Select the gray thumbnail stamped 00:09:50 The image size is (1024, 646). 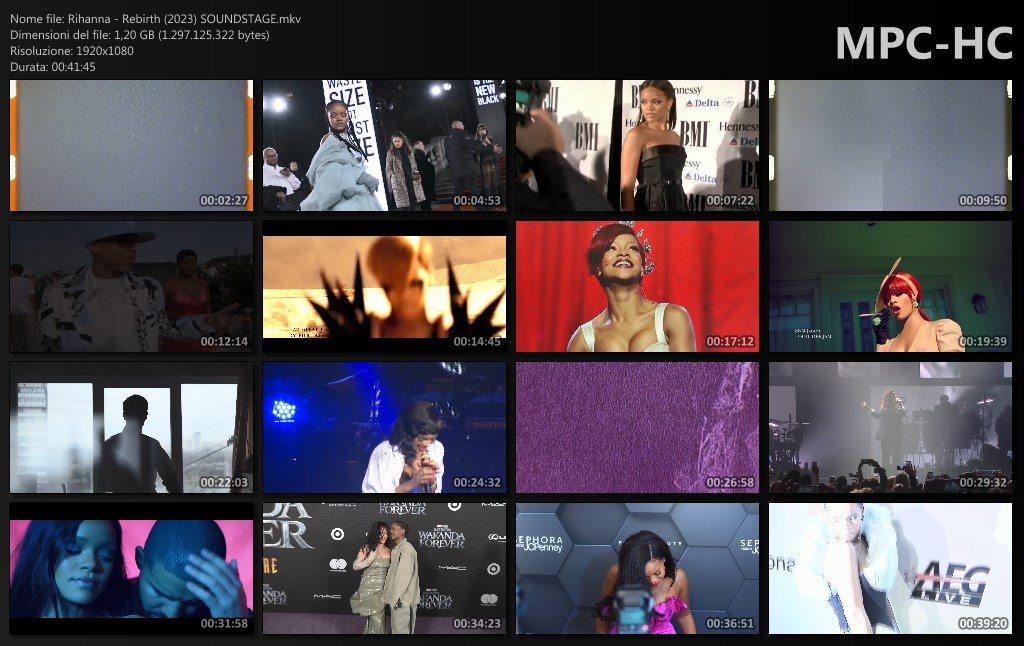(890, 146)
